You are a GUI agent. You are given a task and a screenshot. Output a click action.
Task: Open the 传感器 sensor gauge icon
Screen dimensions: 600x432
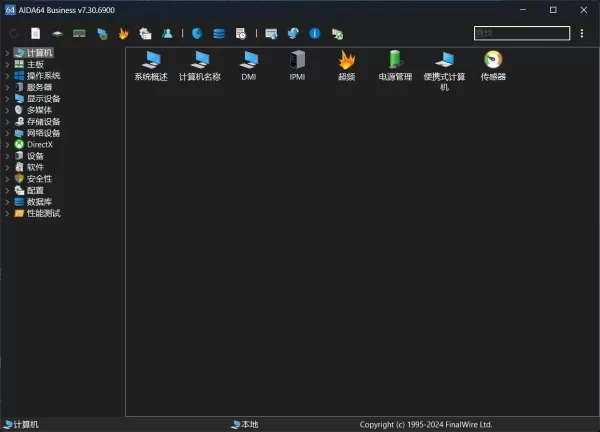493,61
